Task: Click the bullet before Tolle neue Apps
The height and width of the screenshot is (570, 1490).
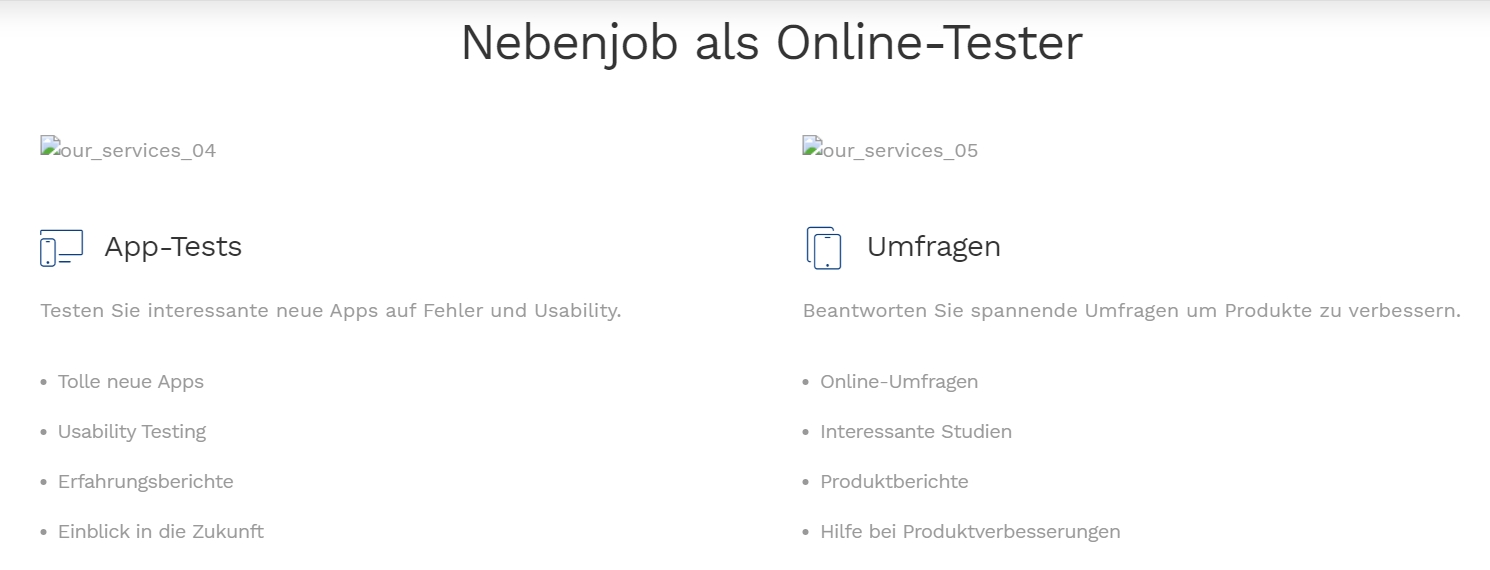Action: [44, 383]
